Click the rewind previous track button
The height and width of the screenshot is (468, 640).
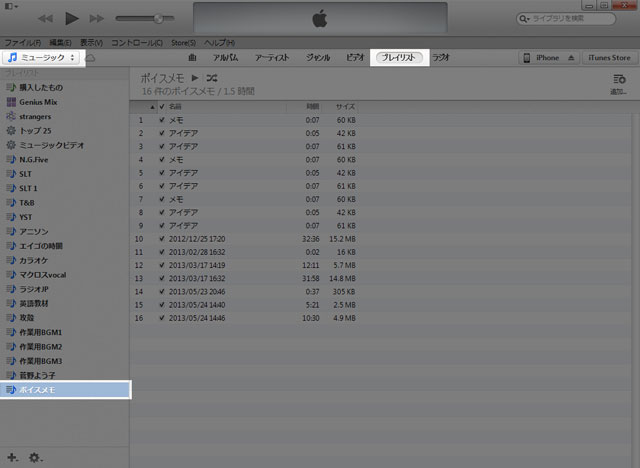tap(45, 18)
